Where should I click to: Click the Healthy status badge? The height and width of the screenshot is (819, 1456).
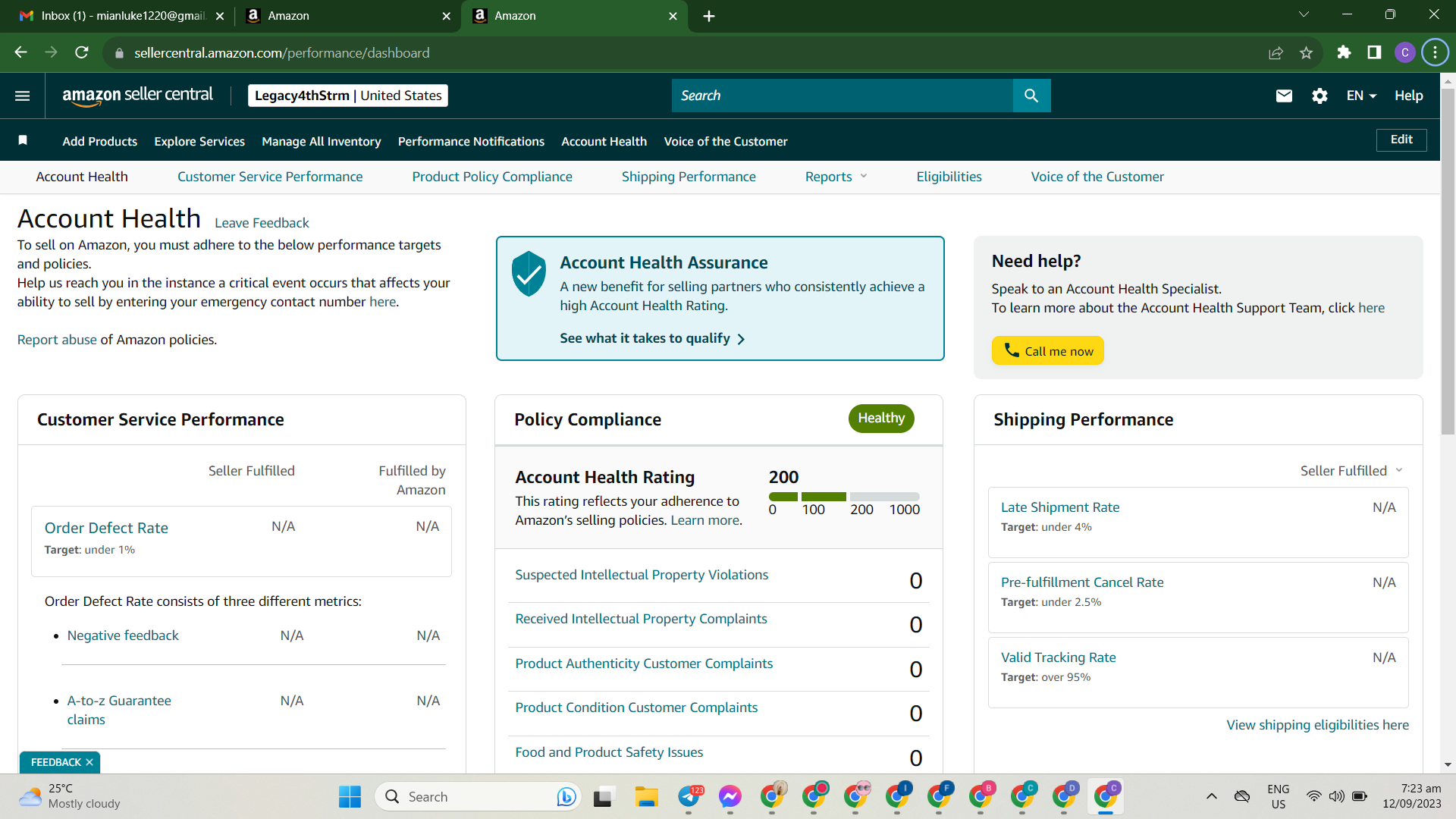[881, 418]
